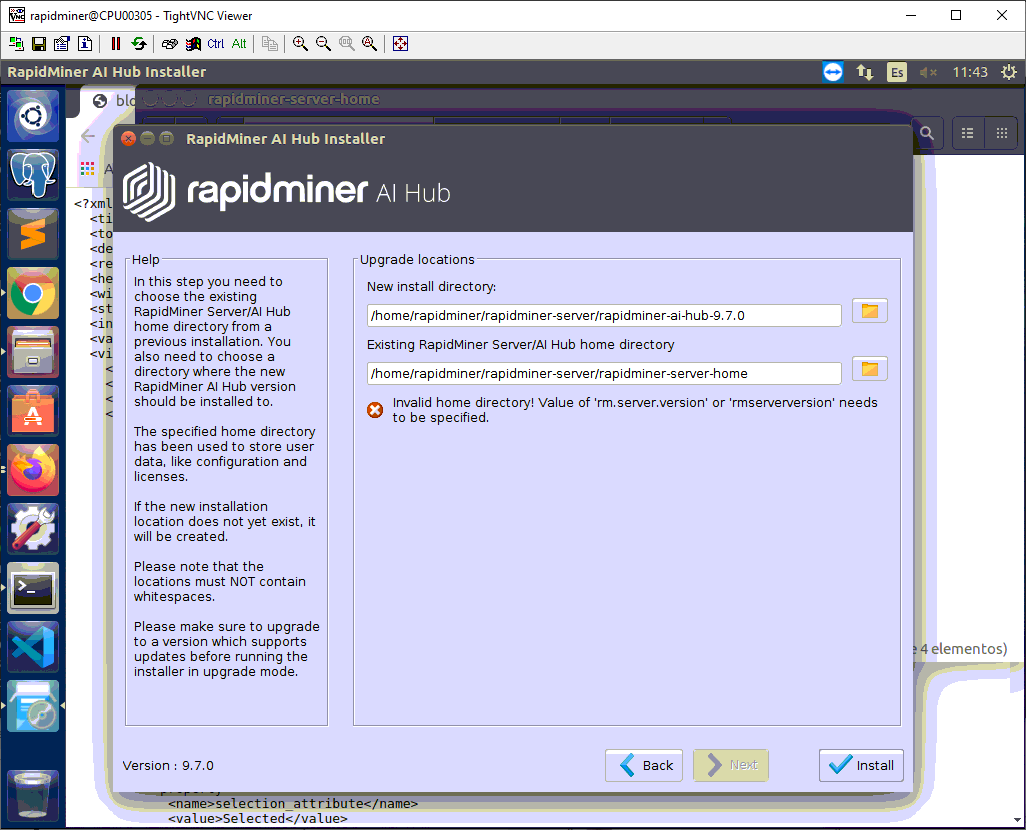Open the wrench-and-gear settings tool in the dock
1026x830 pixels.
(33, 529)
